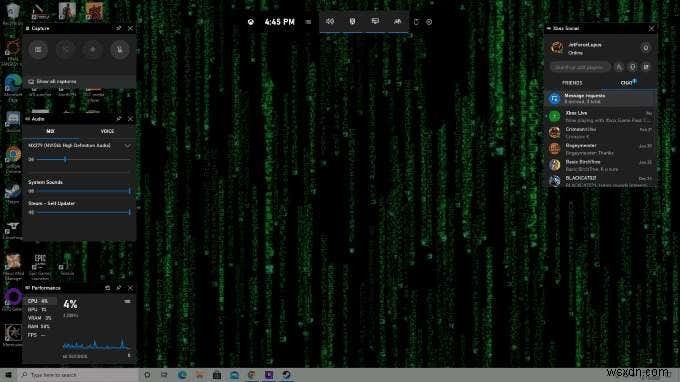Open Microsoft Store from the taskbar
The image size is (680, 382).
tap(217, 375)
